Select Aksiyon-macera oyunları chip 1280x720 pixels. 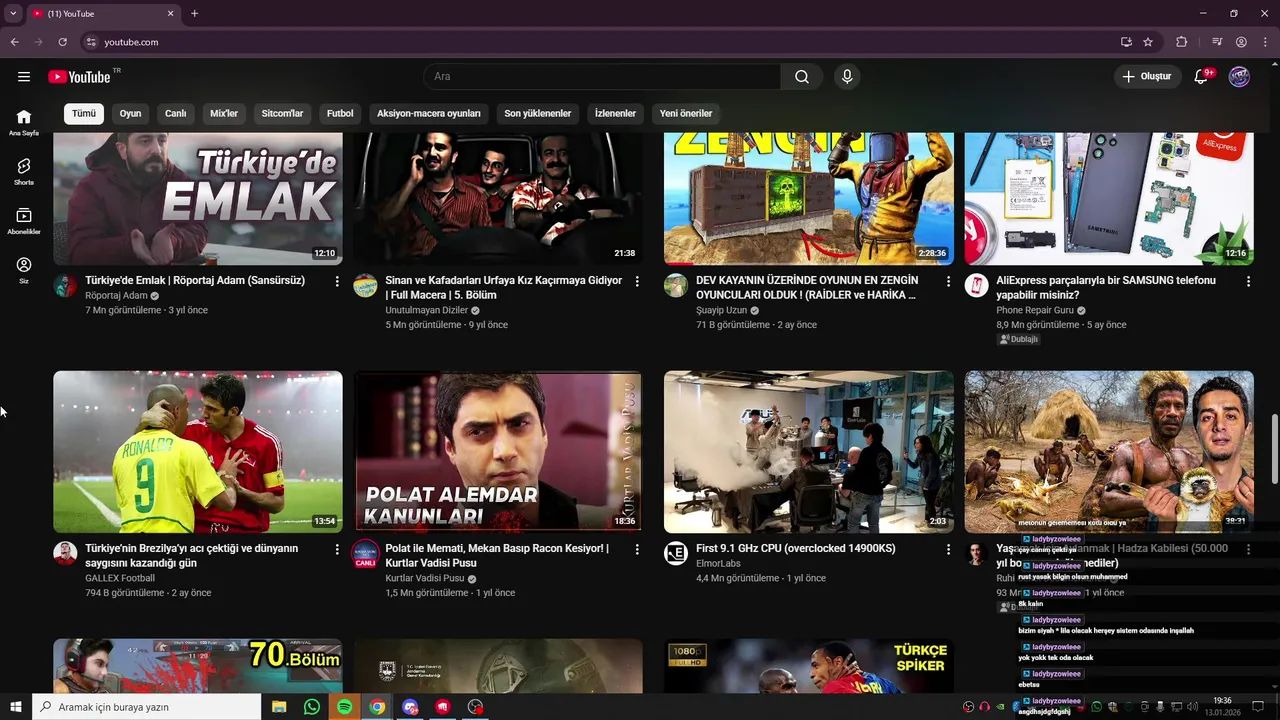coord(429,114)
